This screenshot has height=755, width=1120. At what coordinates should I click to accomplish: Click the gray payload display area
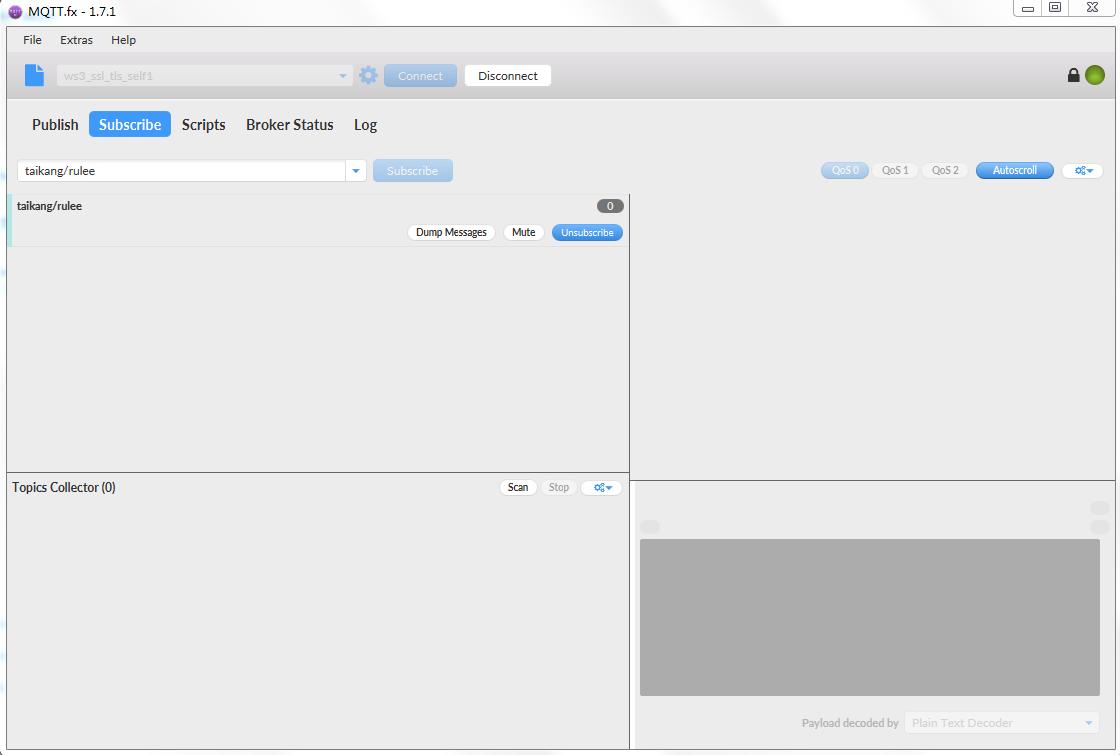[869, 617]
